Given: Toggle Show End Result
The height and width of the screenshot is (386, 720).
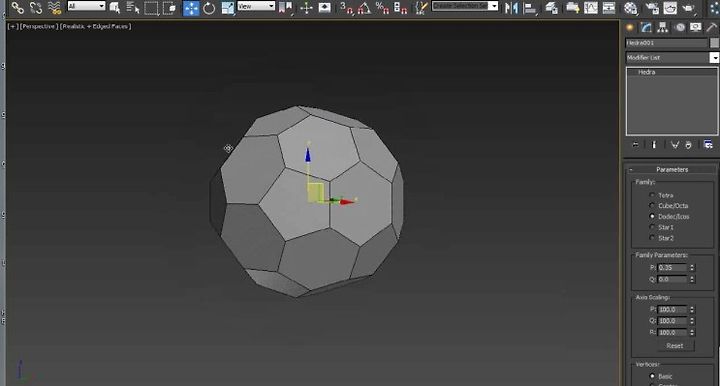Looking at the screenshot, I should (x=654, y=145).
